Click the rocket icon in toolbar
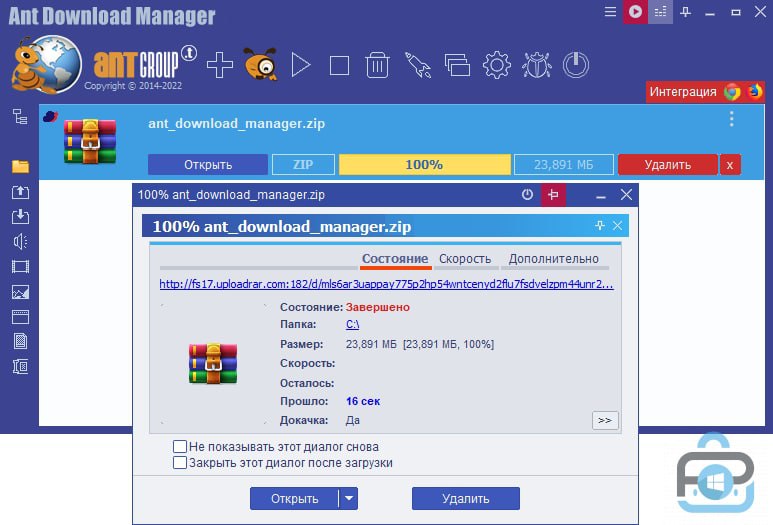Image resolution: width=773 pixels, height=525 pixels. (418, 65)
